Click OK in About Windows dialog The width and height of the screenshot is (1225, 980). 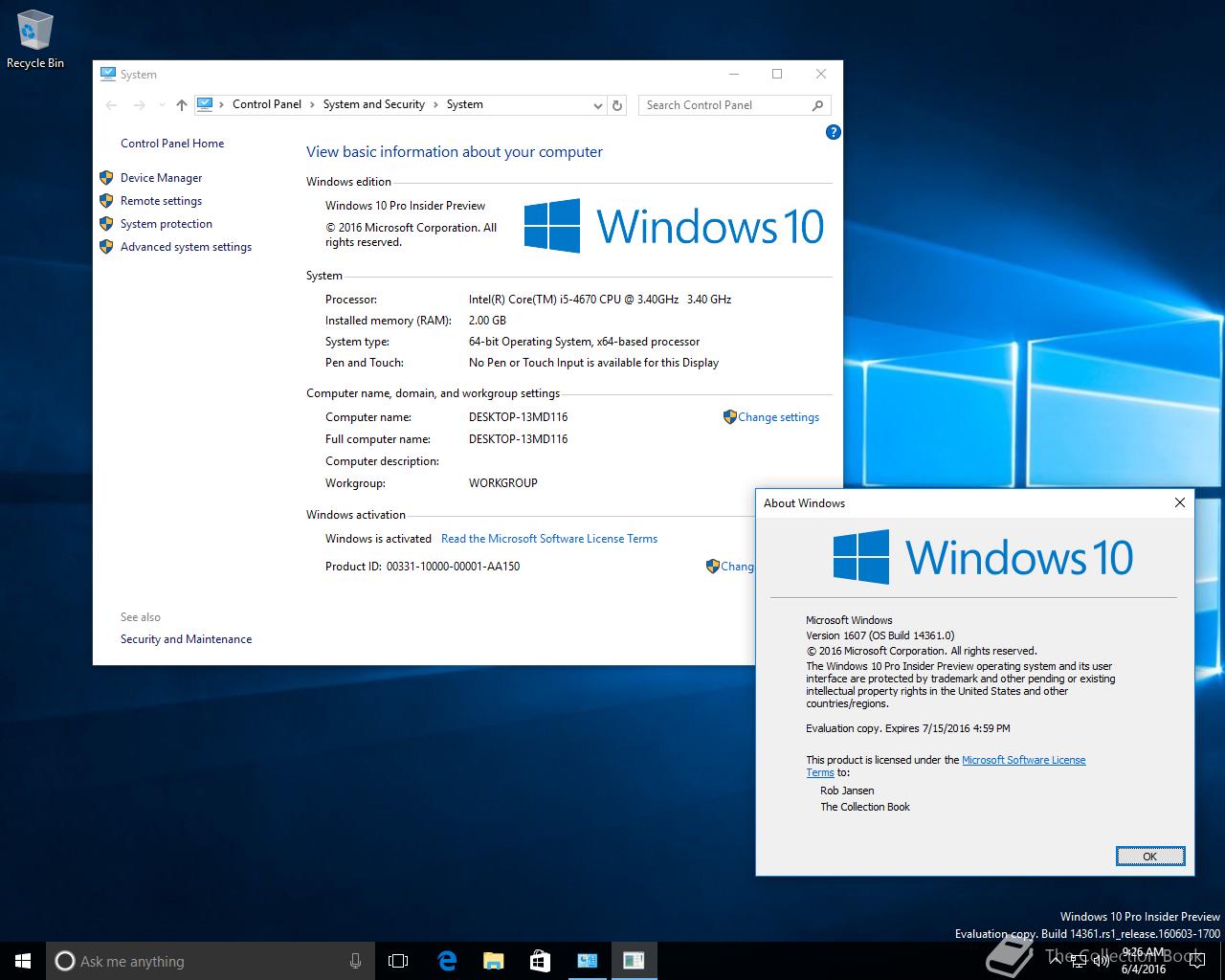[1150, 857]
